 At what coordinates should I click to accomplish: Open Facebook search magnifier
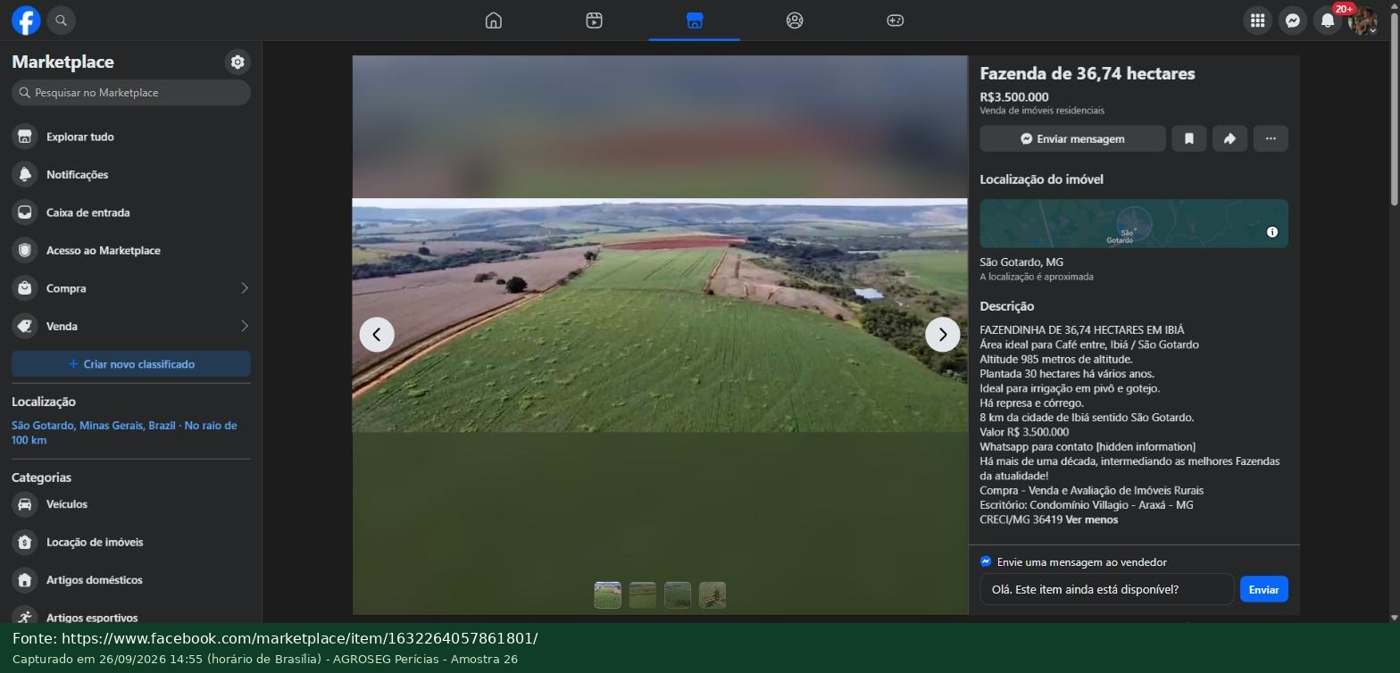(x=61, y=20)
